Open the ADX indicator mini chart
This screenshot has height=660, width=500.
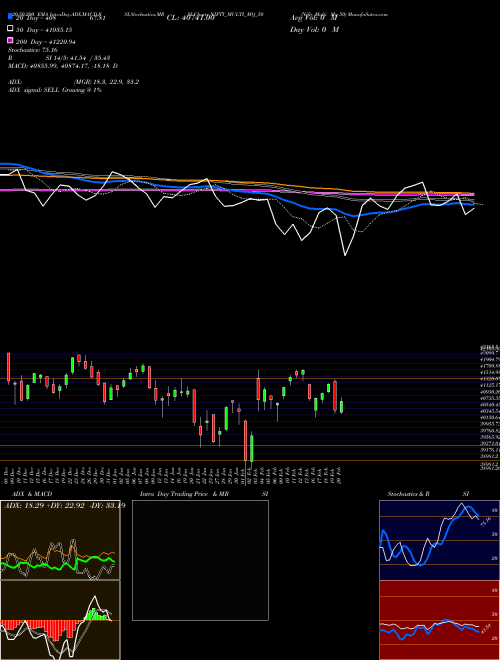[x=60, y=540]
